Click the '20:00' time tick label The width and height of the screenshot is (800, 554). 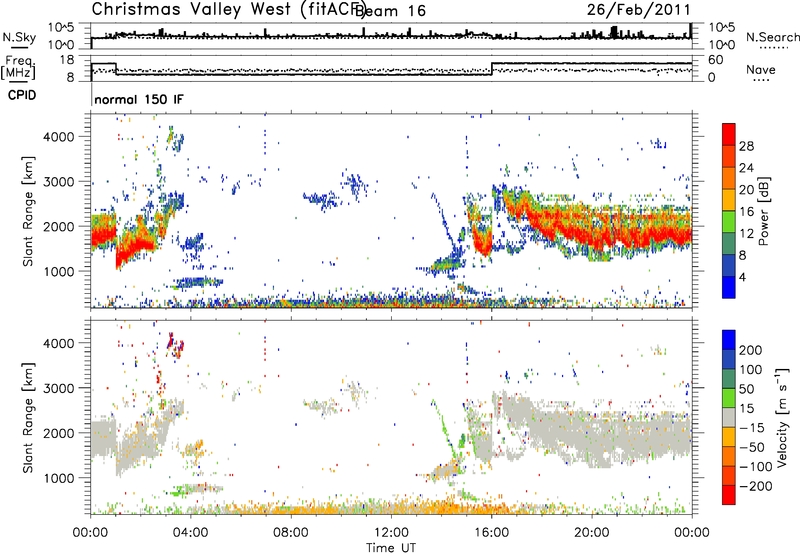tap(591, 533)
